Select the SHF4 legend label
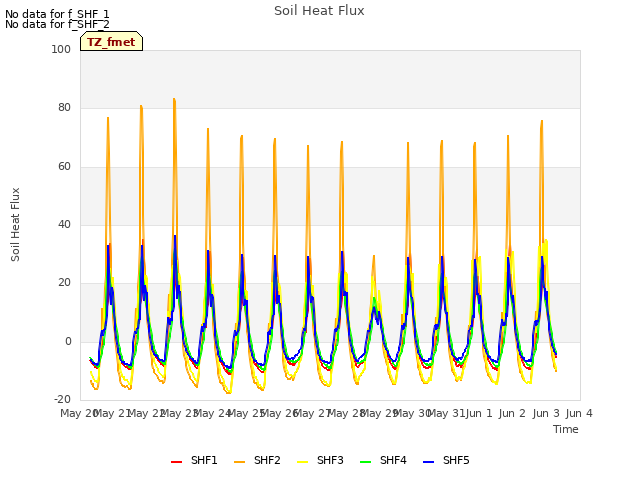The height and width of the screenshot is (480, 640). pos(393,460)
